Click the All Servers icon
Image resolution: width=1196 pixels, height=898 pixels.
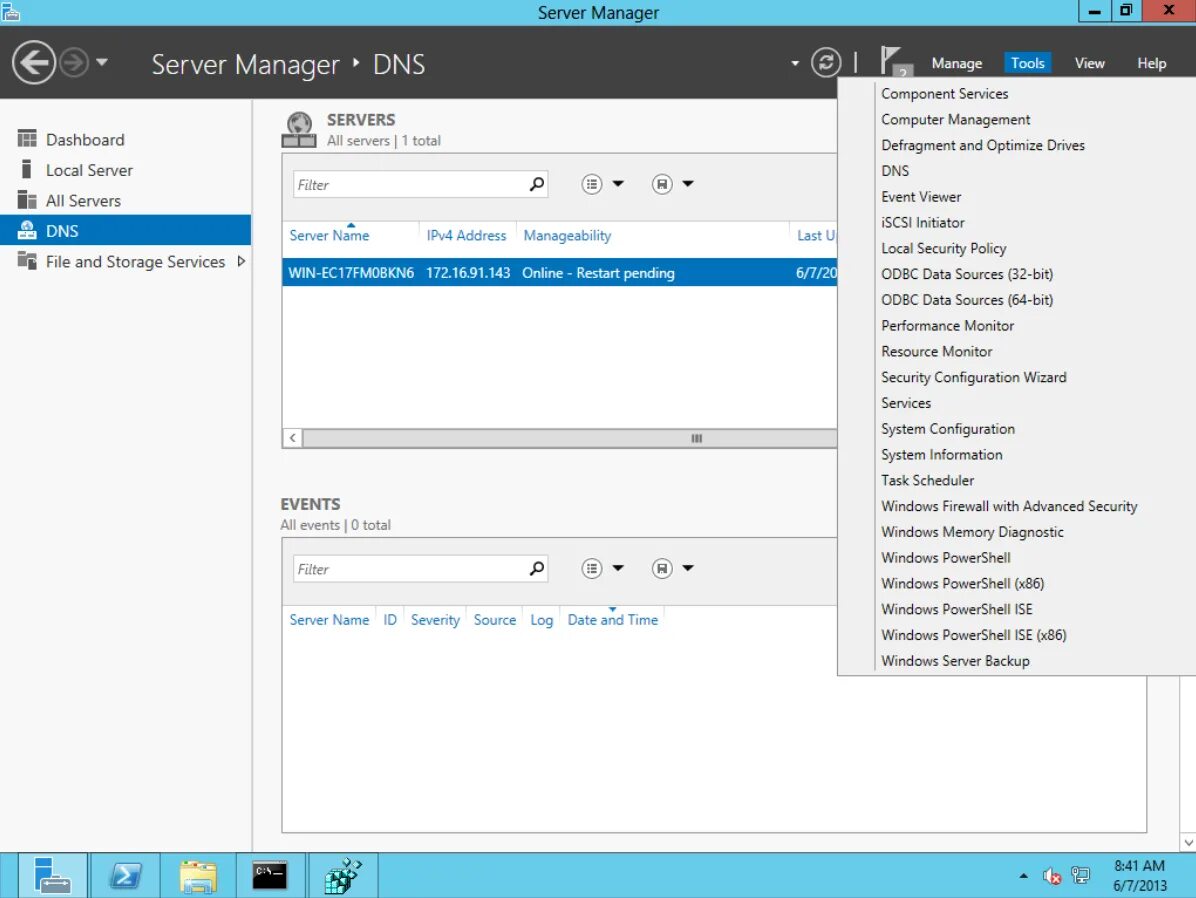tap(27, 200)
